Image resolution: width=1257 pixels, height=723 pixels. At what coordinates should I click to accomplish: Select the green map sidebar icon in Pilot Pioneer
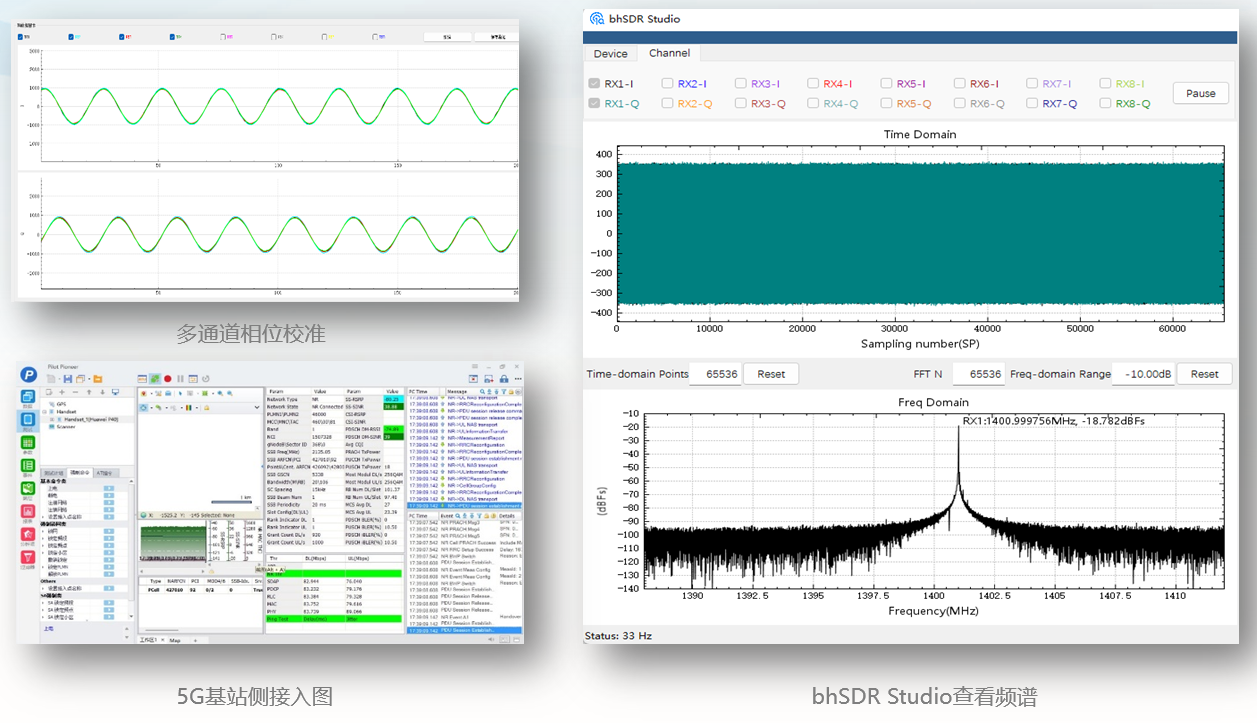click(x=28, y=488)
